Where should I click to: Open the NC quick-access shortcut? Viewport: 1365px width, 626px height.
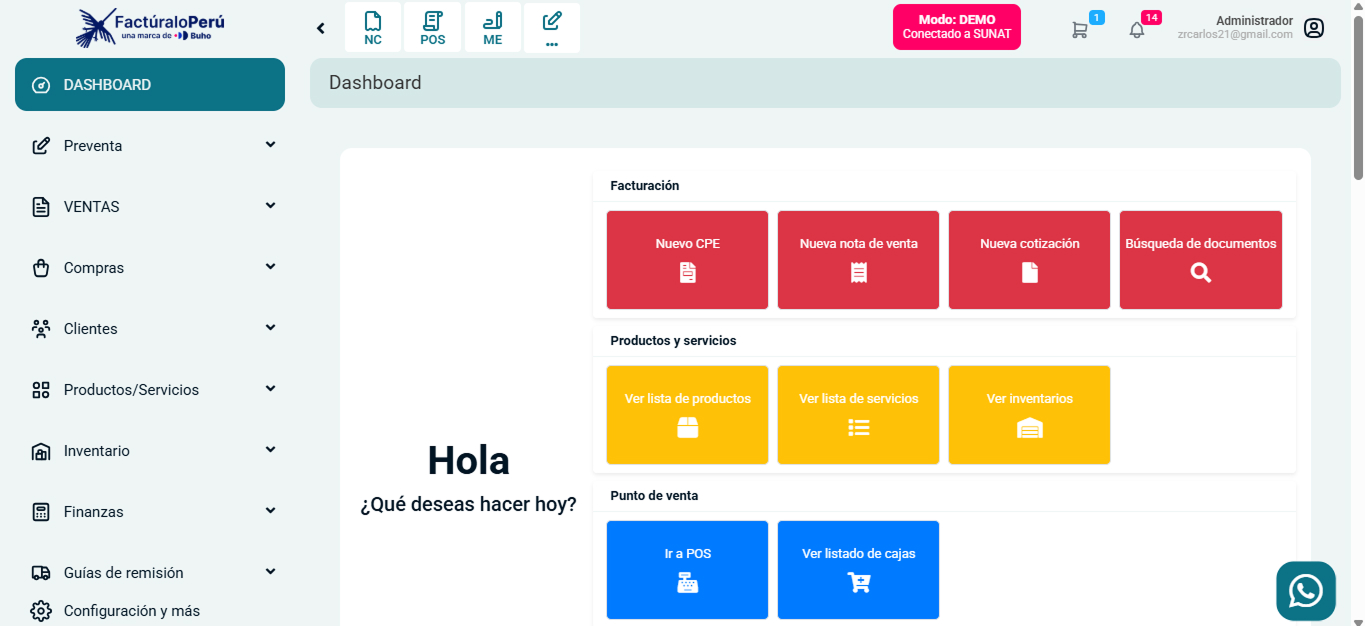373,27
